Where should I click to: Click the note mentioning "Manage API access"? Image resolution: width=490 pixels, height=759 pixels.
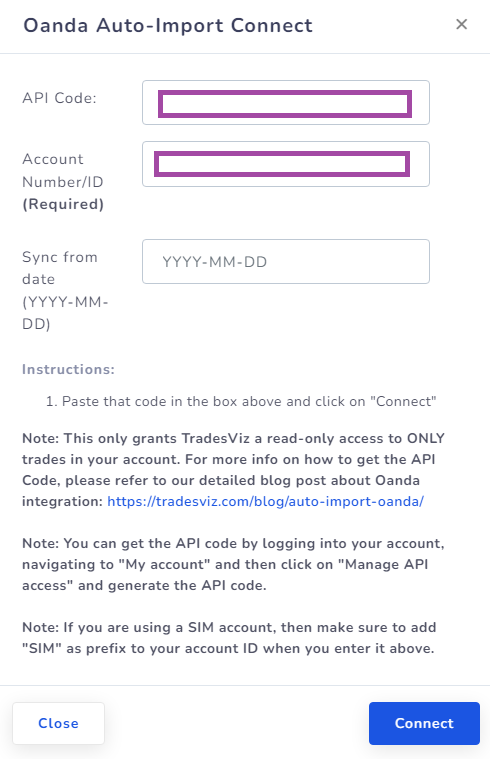(x=233, y=564)
